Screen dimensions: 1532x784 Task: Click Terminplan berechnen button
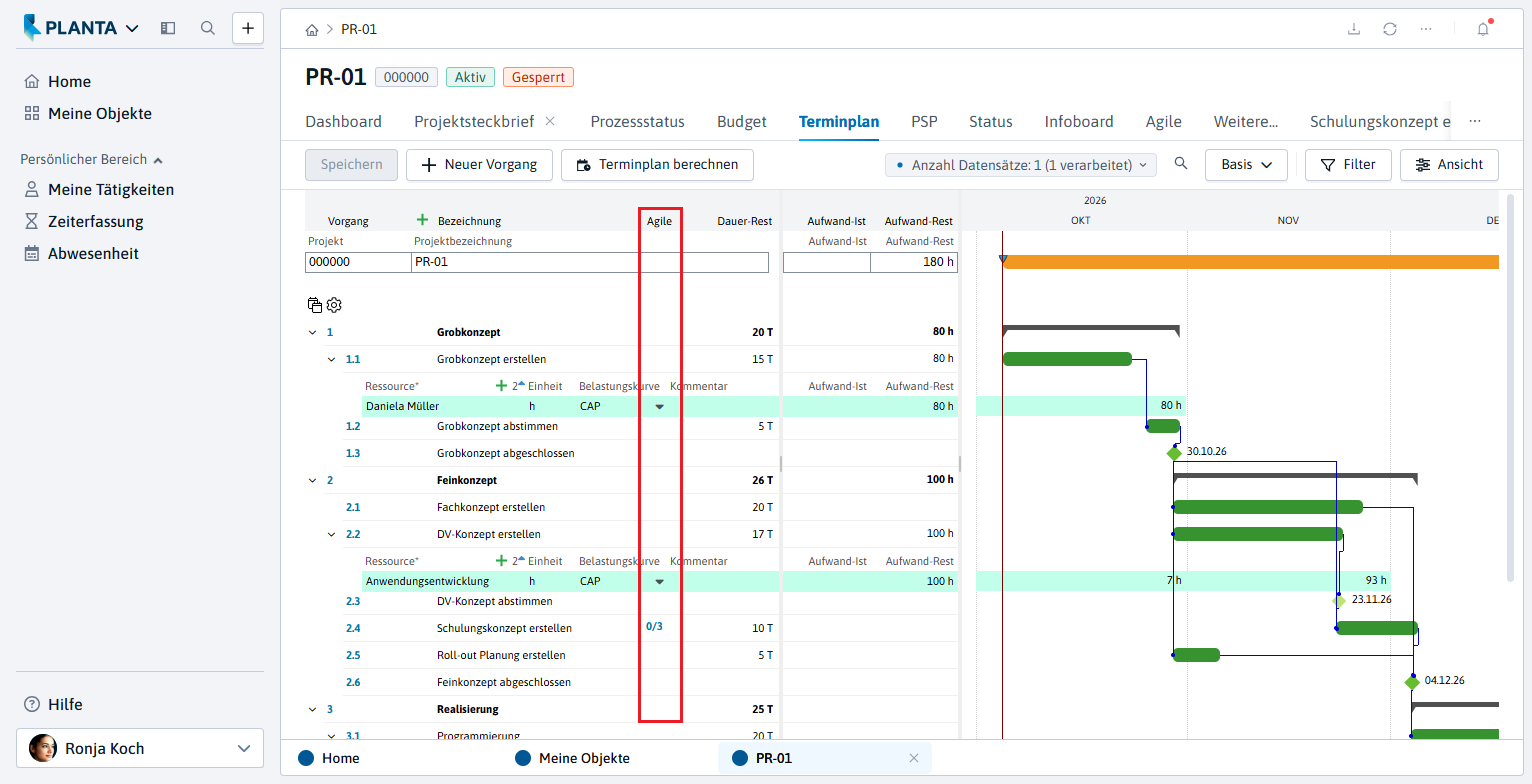pos(657,165)
